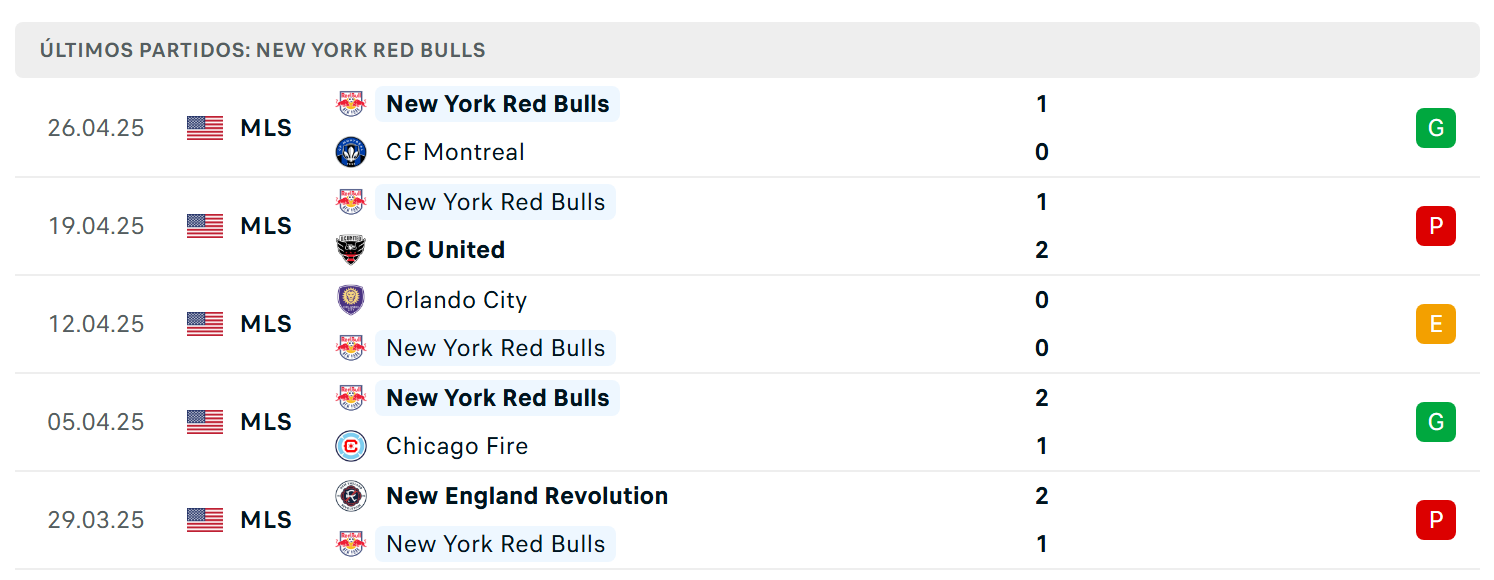Click the Chicago Fire team crest
The image size is (1494, 580).
click(x=351, y=446)
